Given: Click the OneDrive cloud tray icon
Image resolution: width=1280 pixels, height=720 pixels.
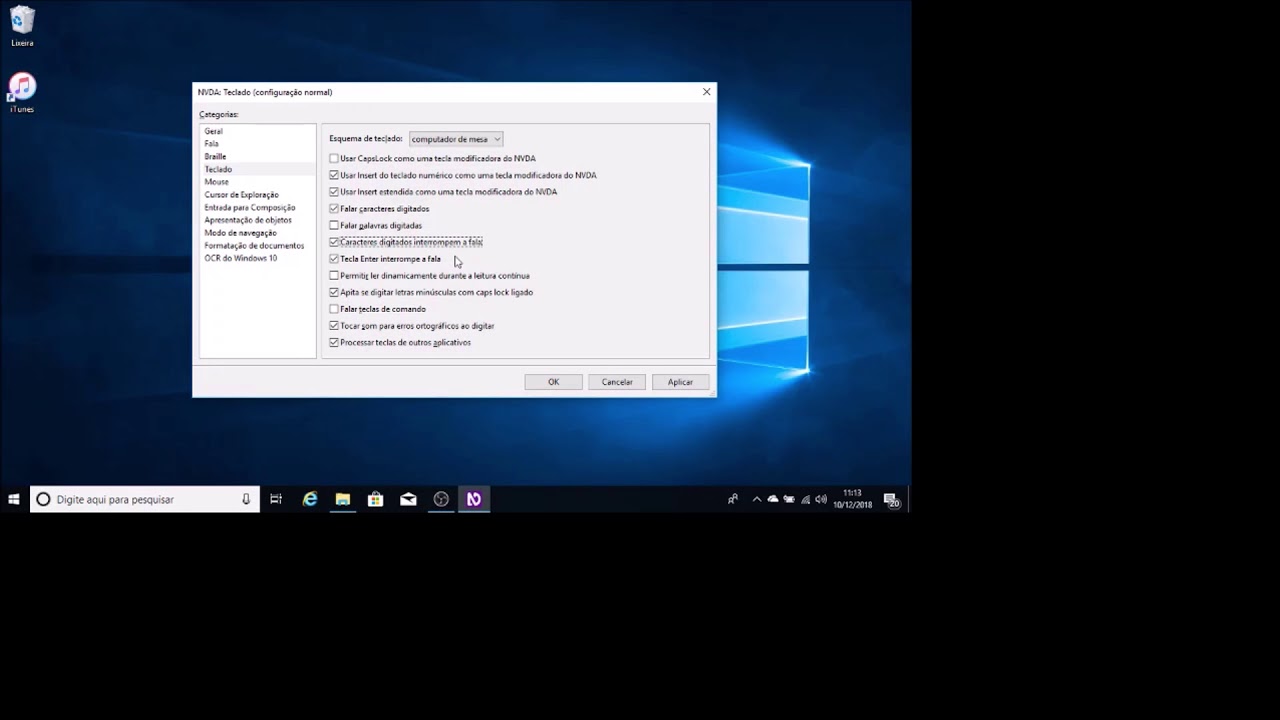Looking at the screenshot, I should tap(773, 499).
